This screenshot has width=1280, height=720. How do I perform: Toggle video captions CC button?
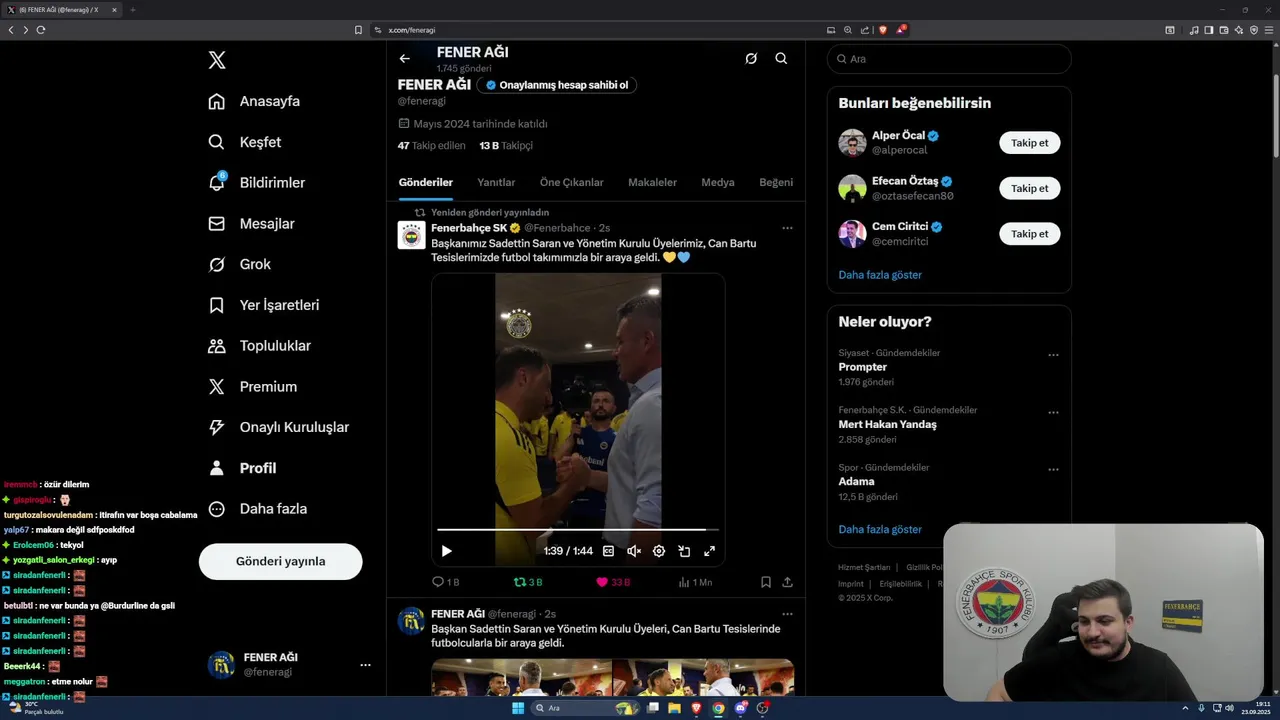(x=608, y=551)
